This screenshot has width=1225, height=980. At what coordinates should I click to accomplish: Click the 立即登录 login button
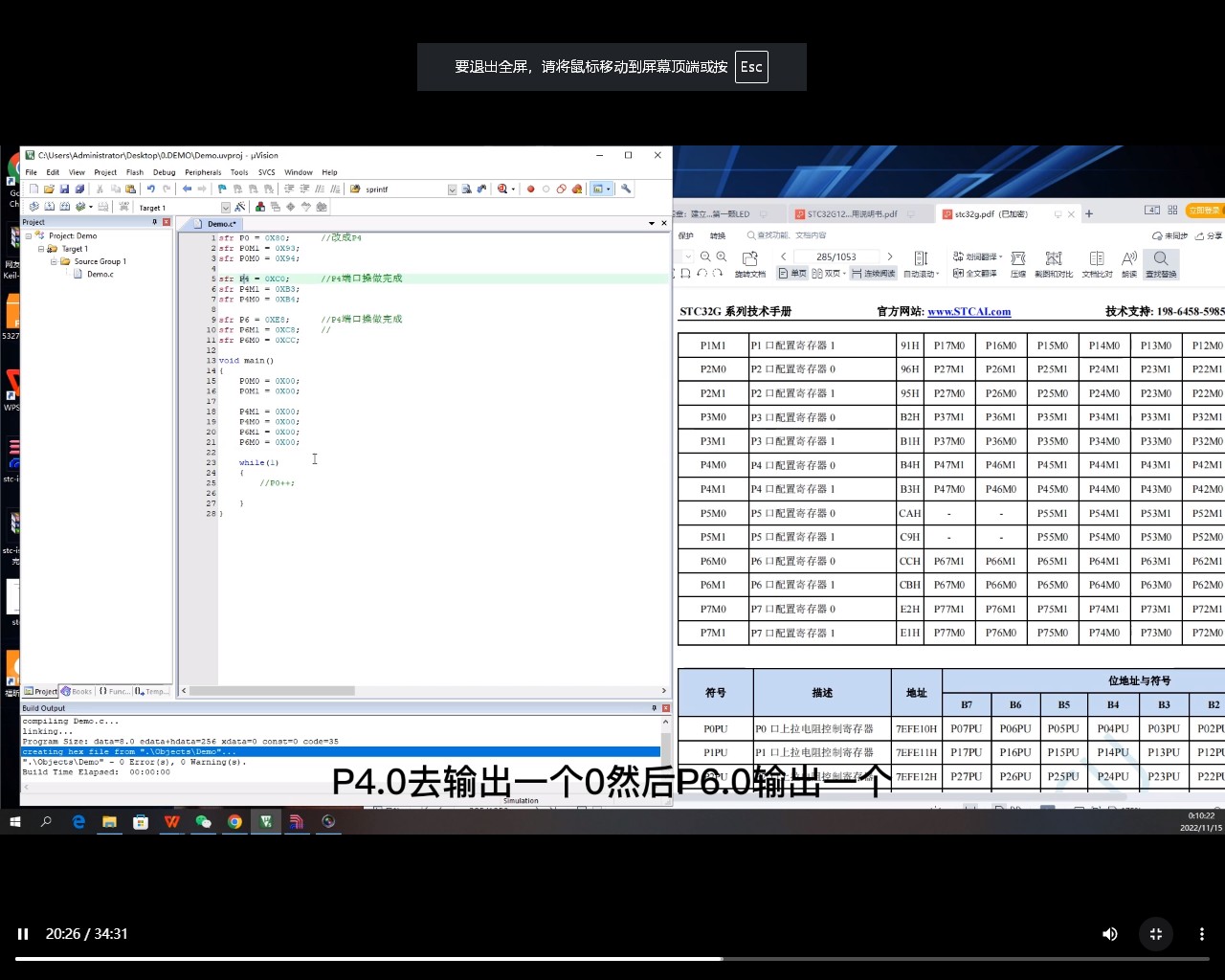[1204, 211]
